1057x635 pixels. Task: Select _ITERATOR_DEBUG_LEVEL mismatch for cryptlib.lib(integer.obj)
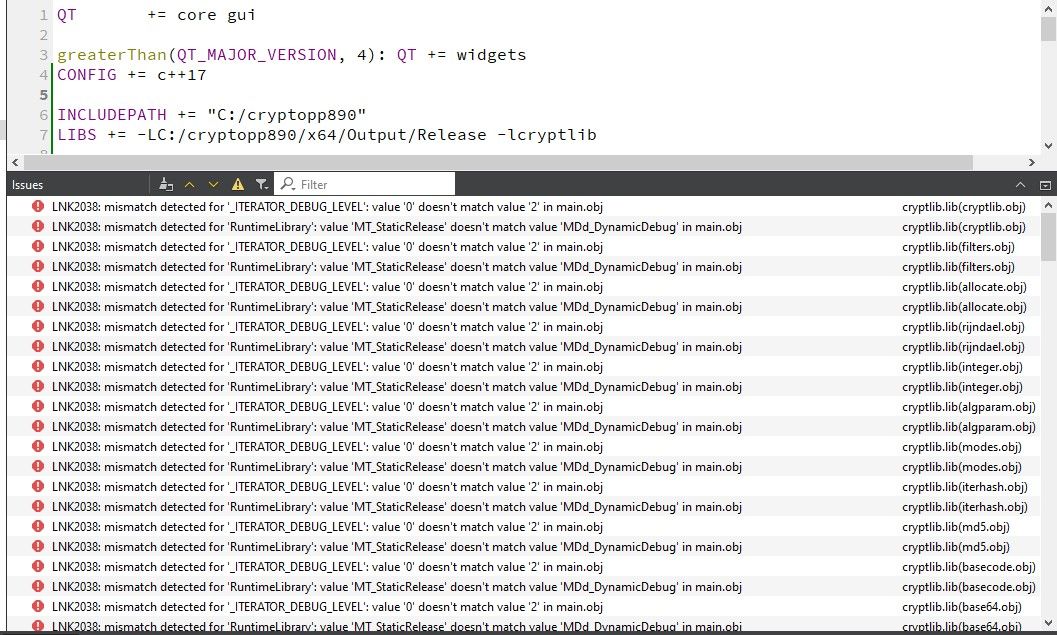click(x=523, y=367)
